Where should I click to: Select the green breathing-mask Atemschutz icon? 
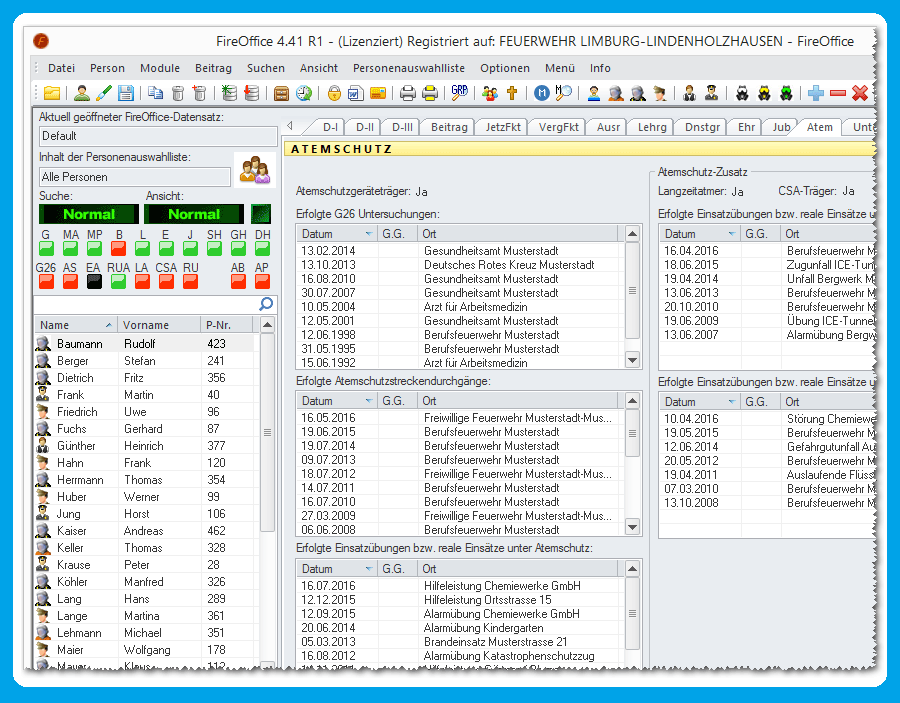(x=787, y=94)
